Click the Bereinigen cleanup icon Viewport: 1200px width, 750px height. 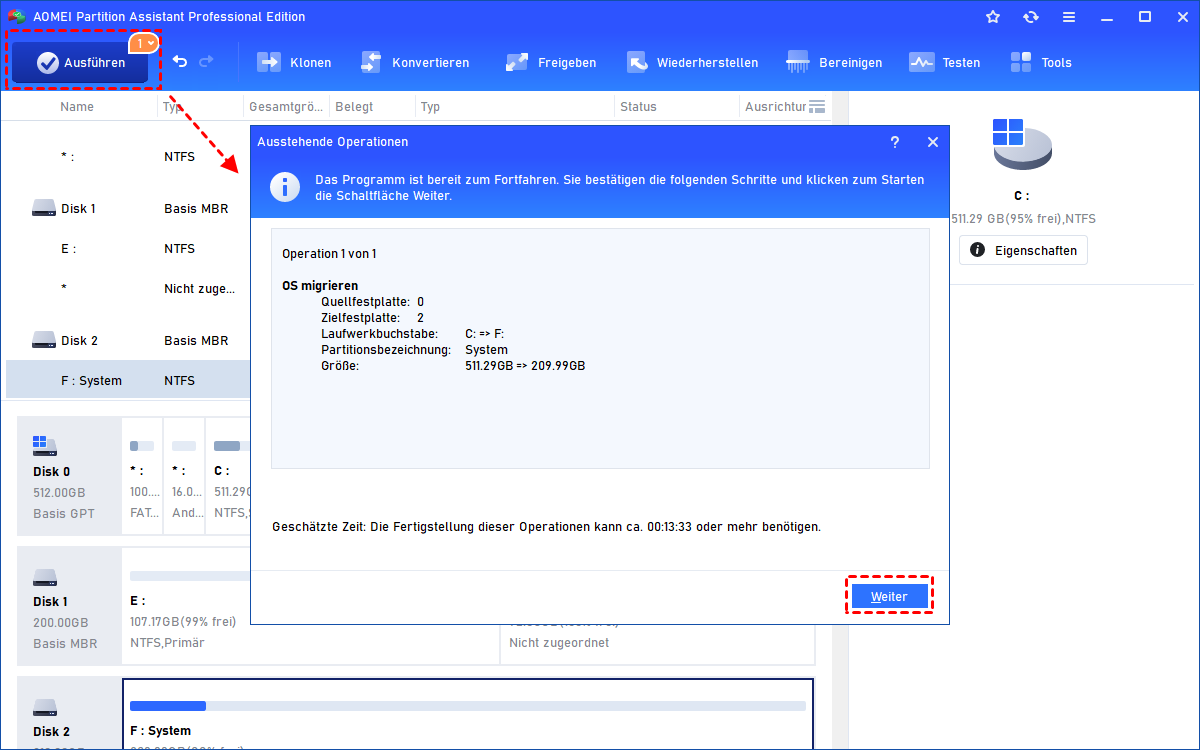(834, 63)
